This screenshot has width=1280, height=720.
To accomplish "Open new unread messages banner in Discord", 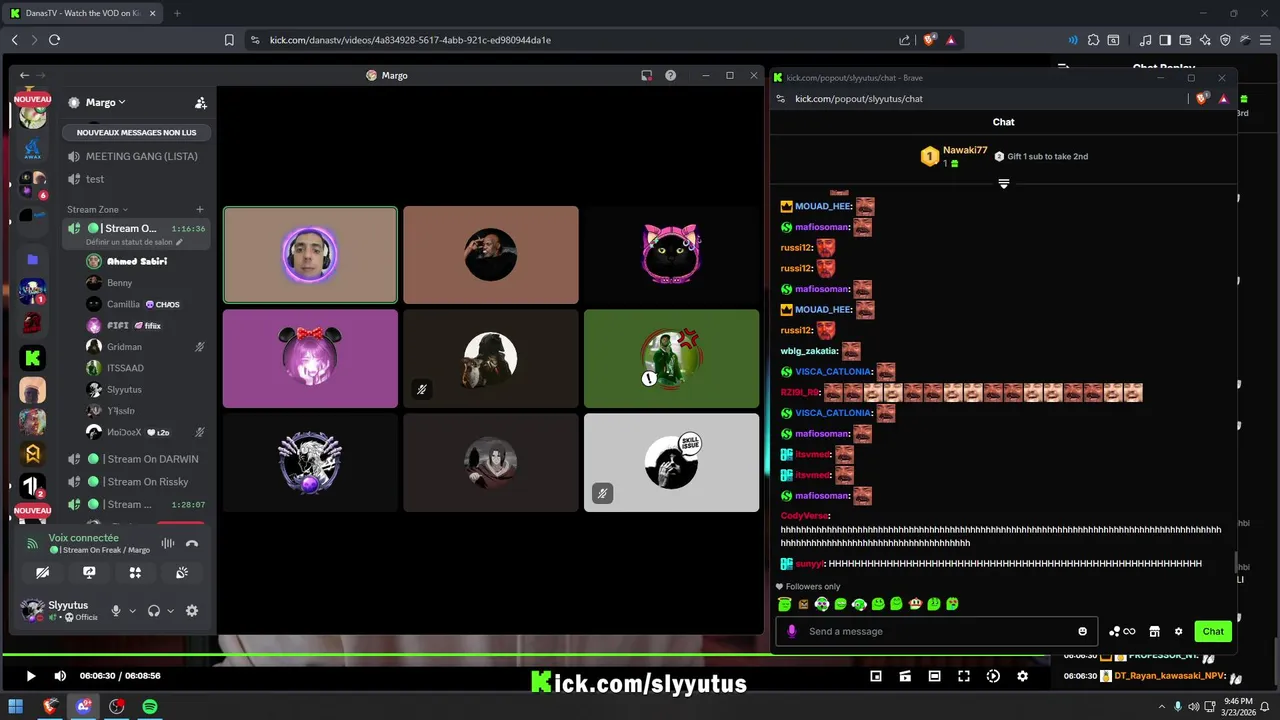I will click(136, 132).
